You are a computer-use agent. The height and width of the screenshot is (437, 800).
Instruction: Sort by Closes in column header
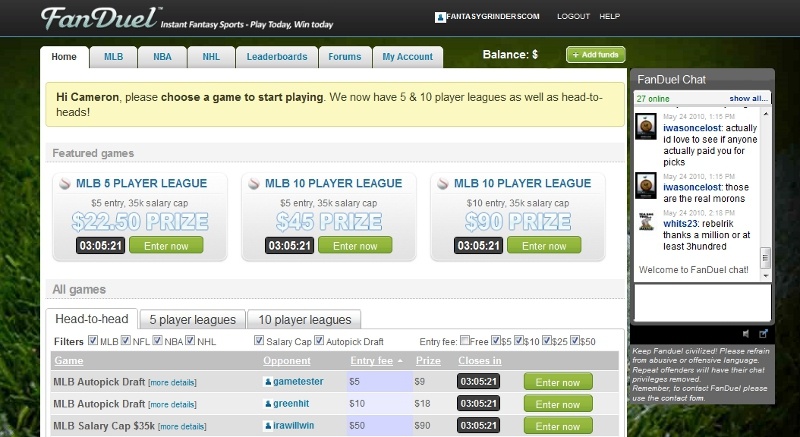(480, 361)
